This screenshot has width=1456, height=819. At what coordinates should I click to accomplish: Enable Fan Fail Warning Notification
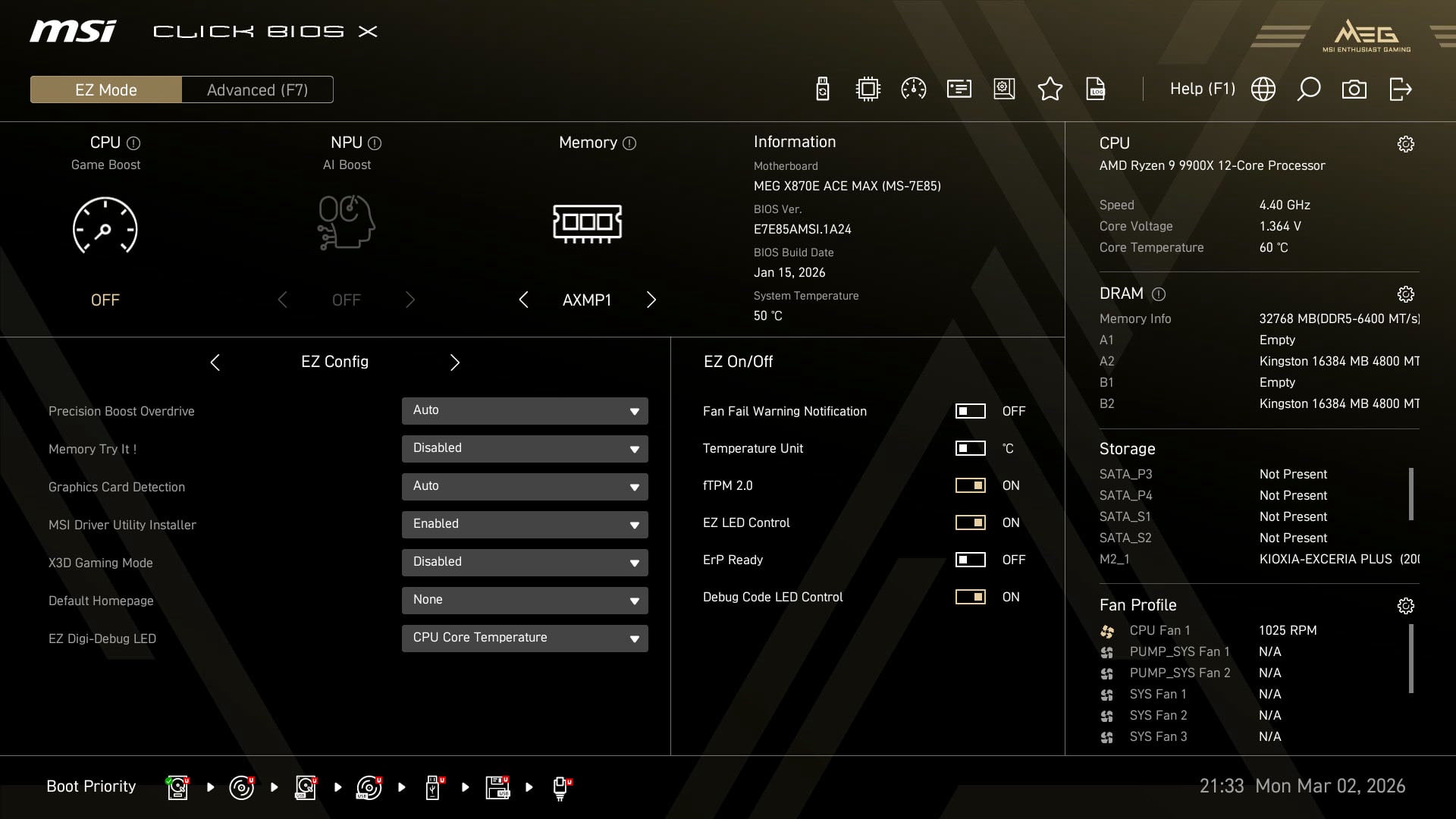point(970,411)
